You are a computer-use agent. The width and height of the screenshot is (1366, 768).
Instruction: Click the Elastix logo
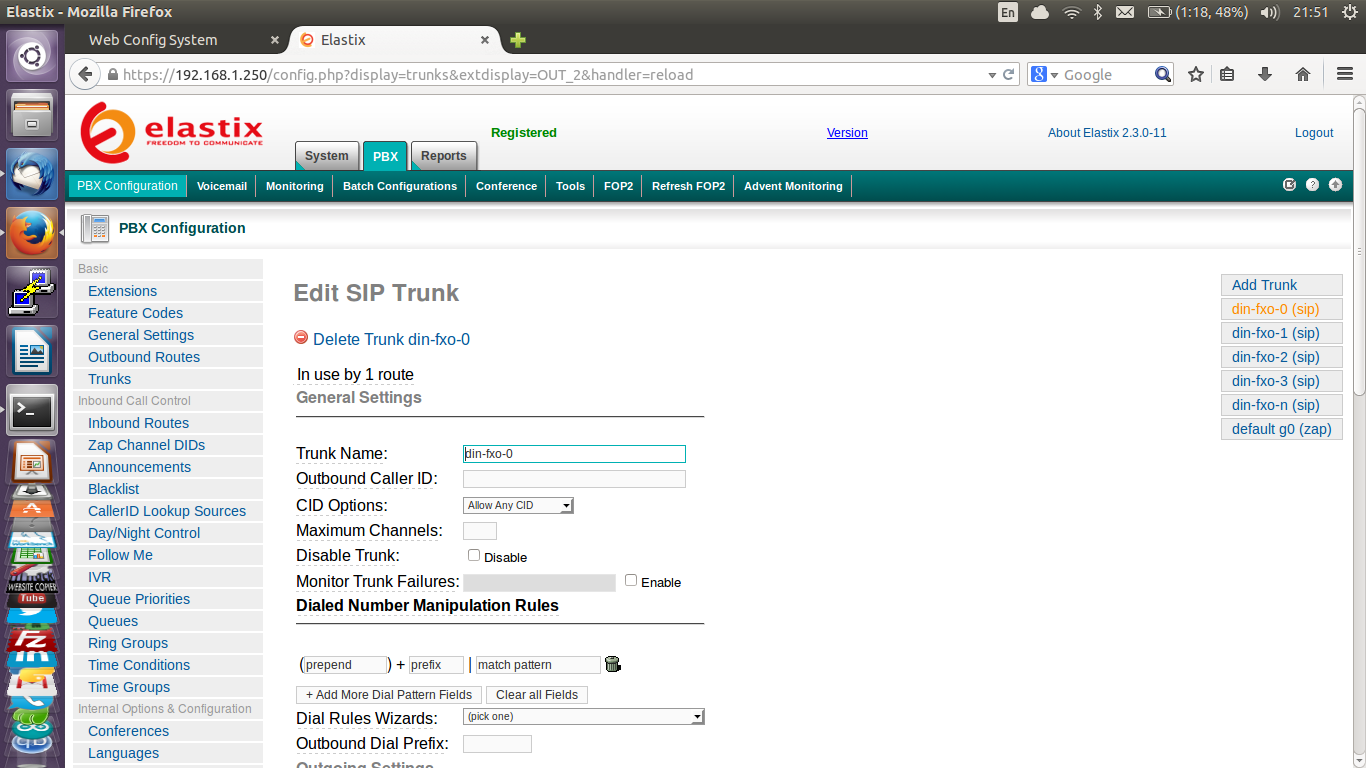coord(172,132)
